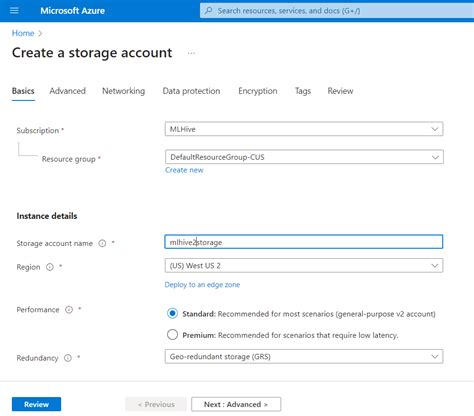Show info for Storage account name
474x416 pixels.
(102, 243)
